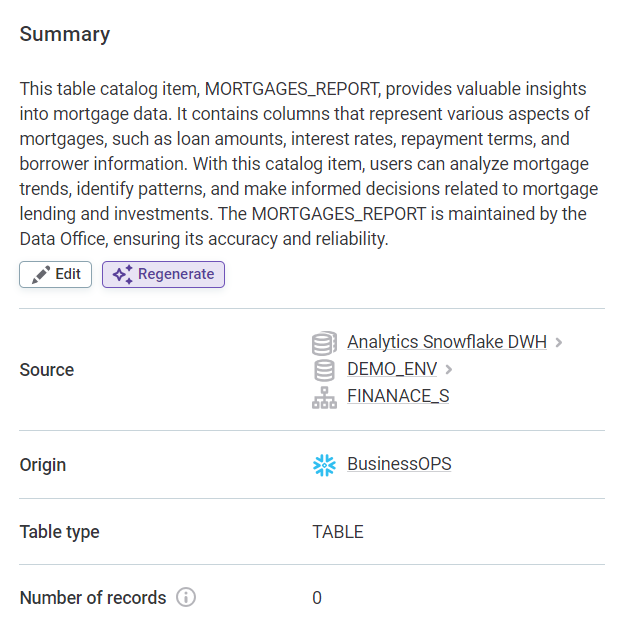Regenerate the AI summary
Screen dimensions: 629x644
(x=163, y=274)
